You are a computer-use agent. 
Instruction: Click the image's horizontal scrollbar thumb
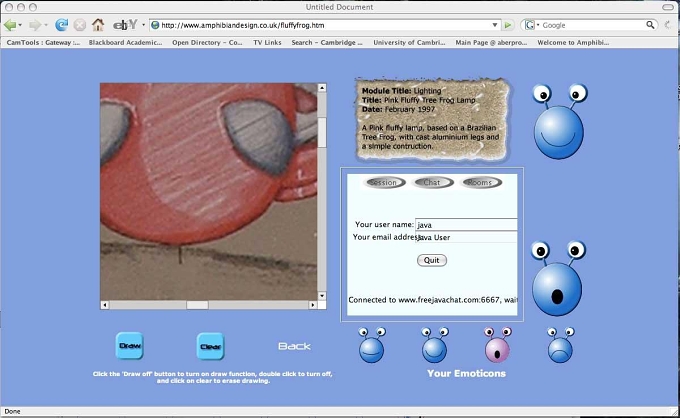[x=197, y=305]
